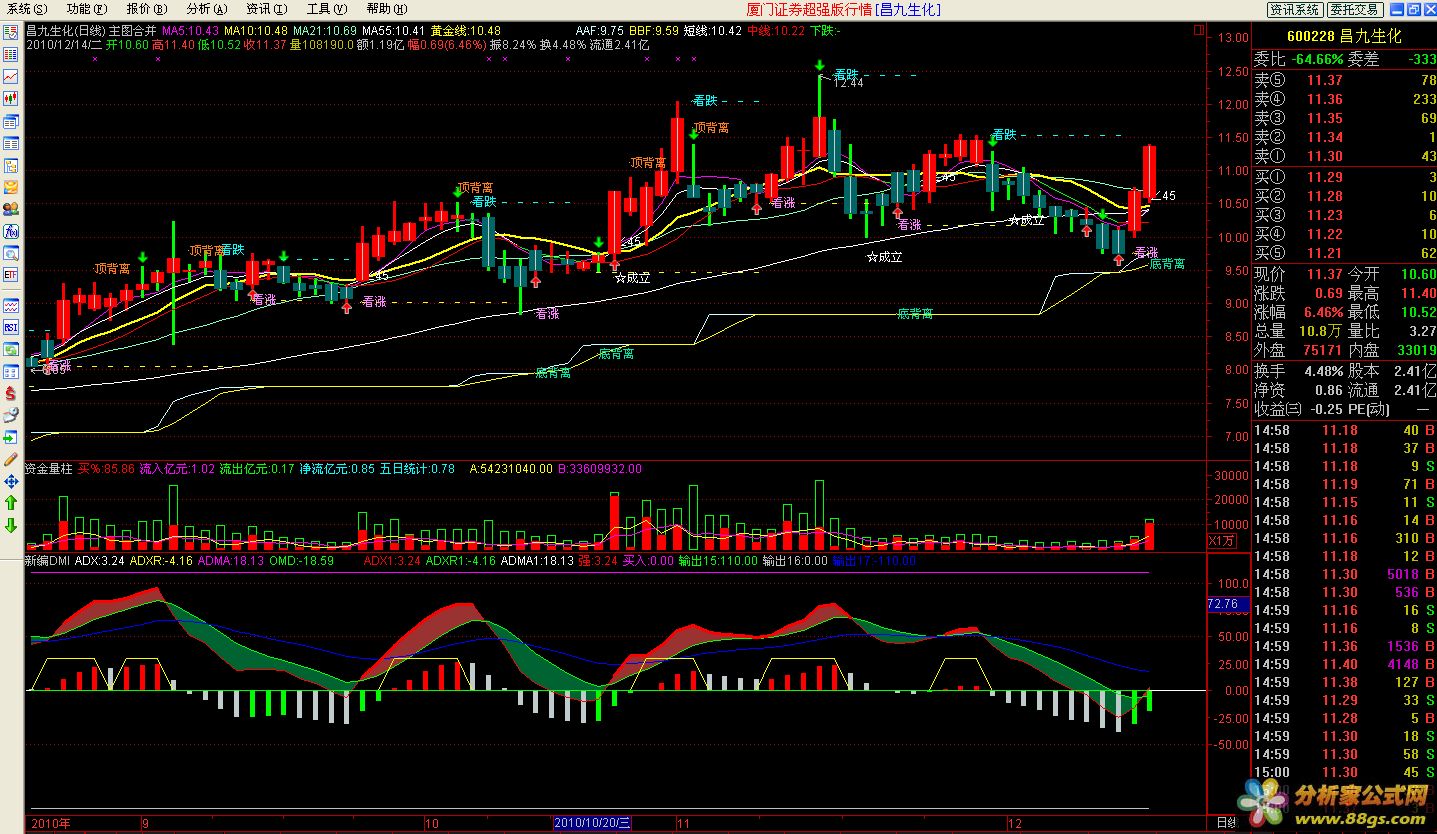This screenshot has width=1437, height=834.
Task: Open the line trend chart icon
Action: click(x=11, y=76)
